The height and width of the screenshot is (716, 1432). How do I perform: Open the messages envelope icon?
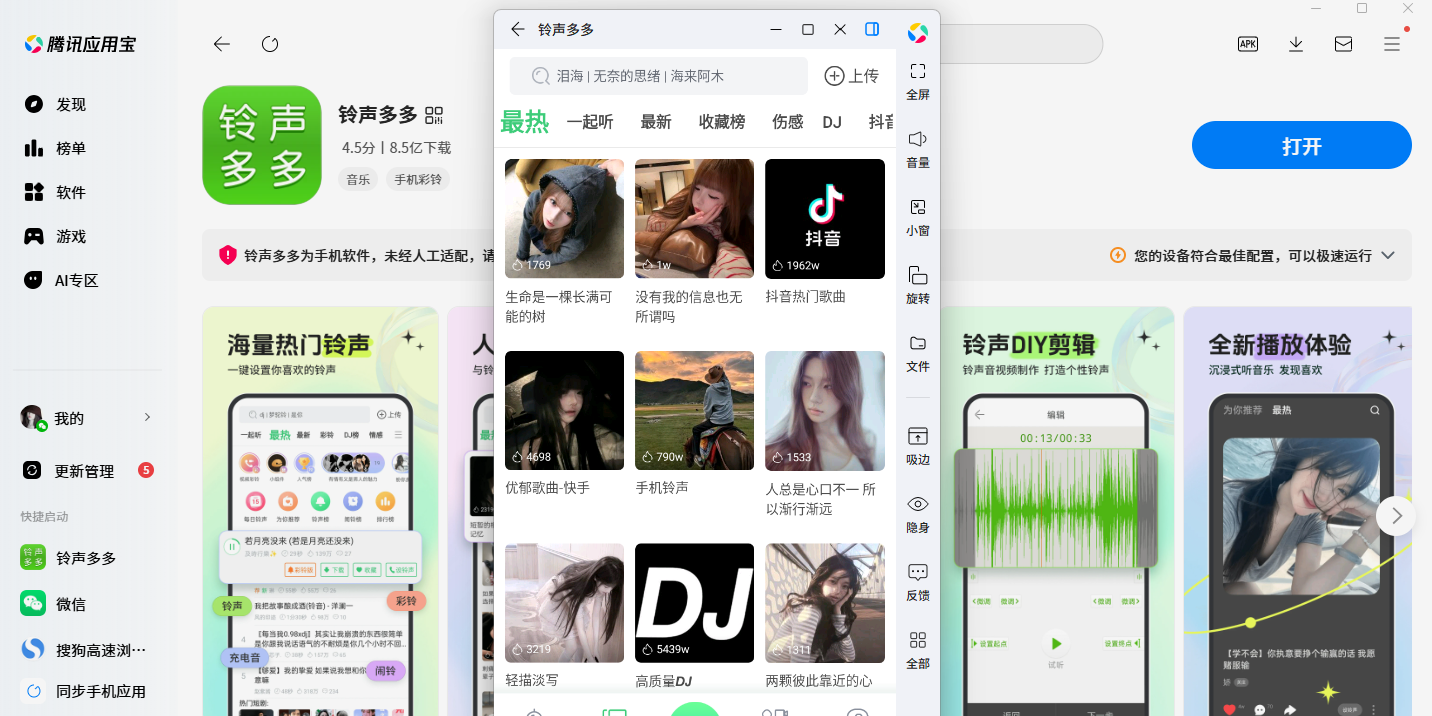coord(1344,44)
